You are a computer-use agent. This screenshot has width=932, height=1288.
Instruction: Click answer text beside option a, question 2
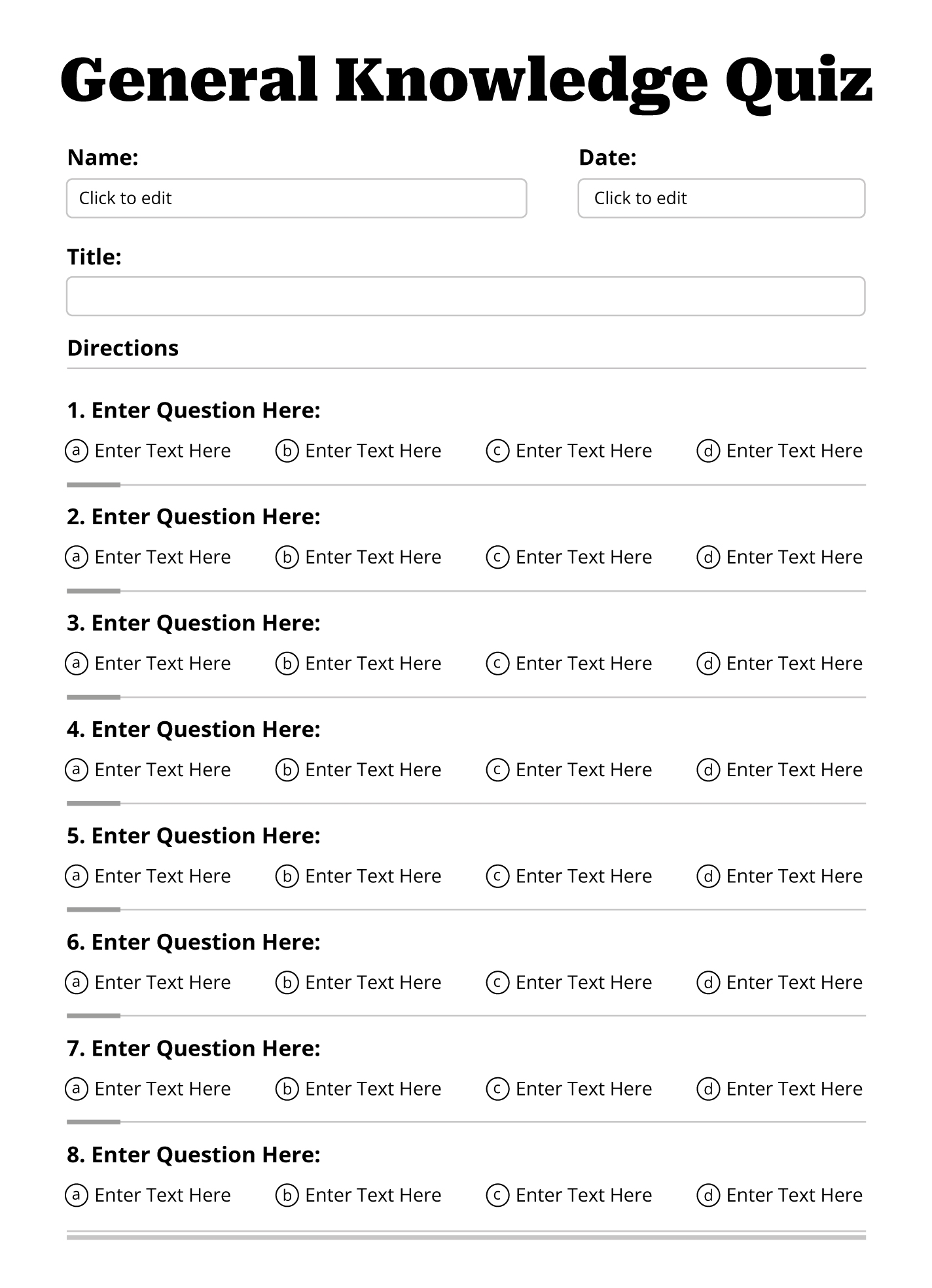coord(163,557)
